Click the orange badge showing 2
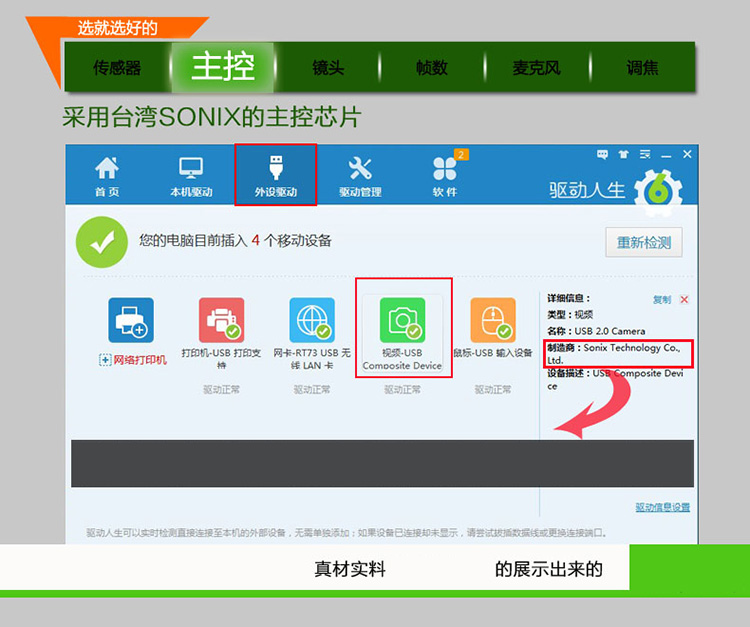Screen dimensions: 750x627 tap(461, 154)
